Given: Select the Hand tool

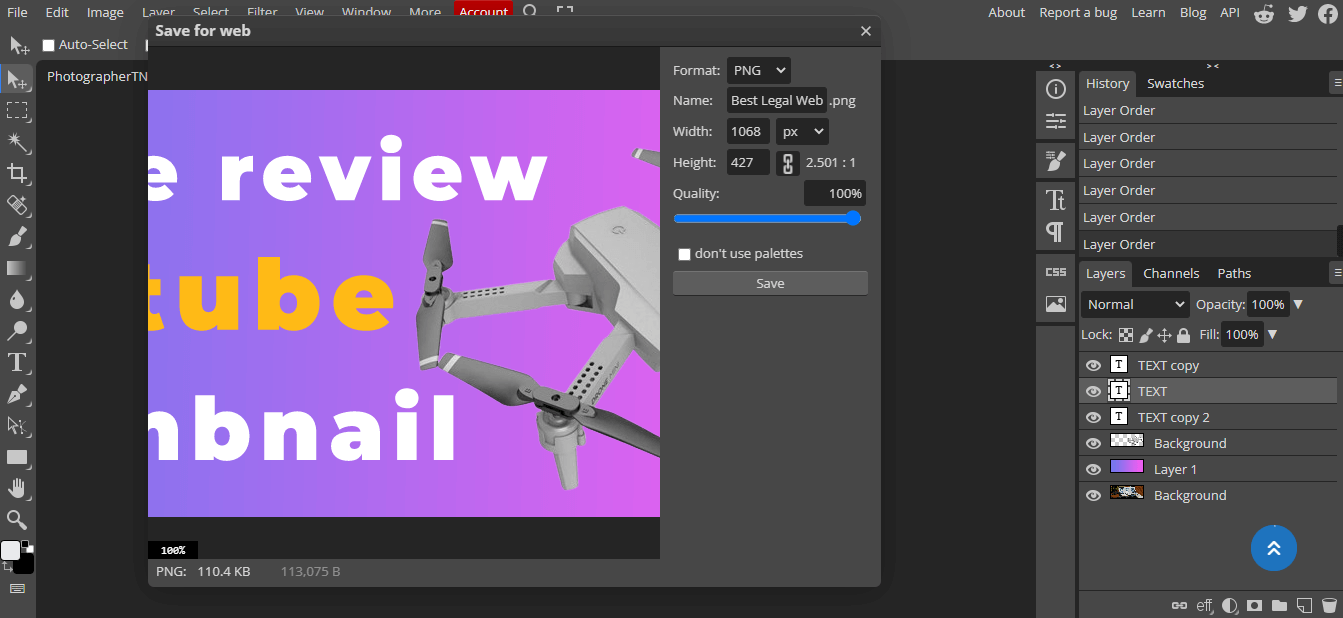Looking at the screenshot, I should click(x=17, y=488).
